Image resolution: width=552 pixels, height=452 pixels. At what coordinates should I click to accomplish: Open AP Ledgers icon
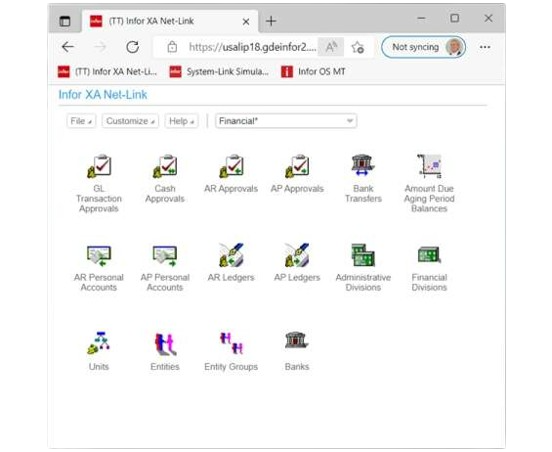[x=297, y=255]
